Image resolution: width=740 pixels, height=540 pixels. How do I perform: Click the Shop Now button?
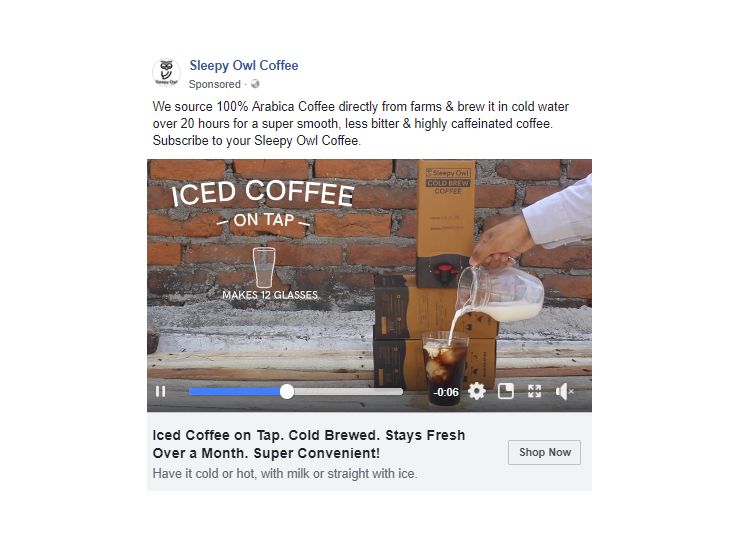[x=544, y=452]
